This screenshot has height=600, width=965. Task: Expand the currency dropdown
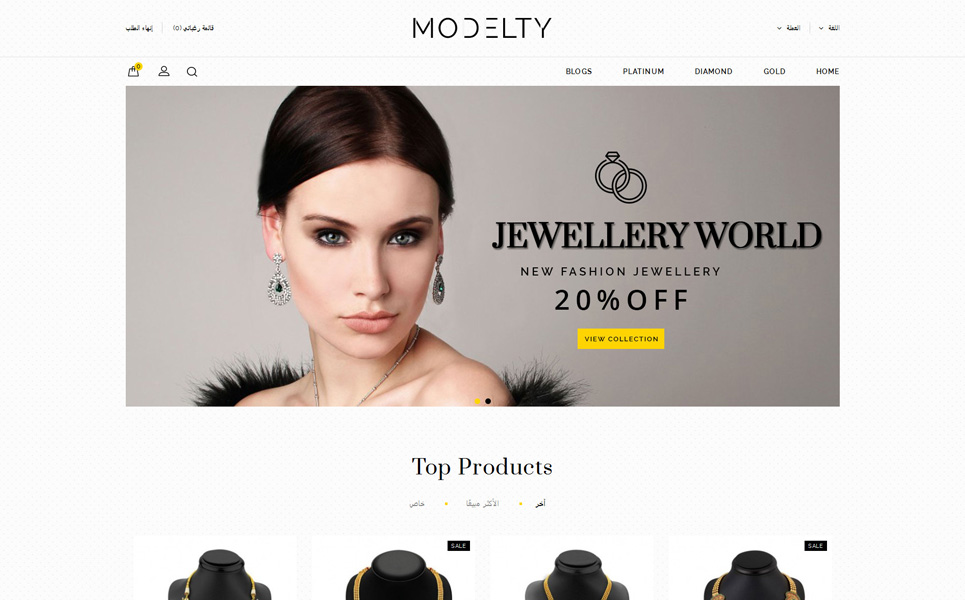(788, 28)
